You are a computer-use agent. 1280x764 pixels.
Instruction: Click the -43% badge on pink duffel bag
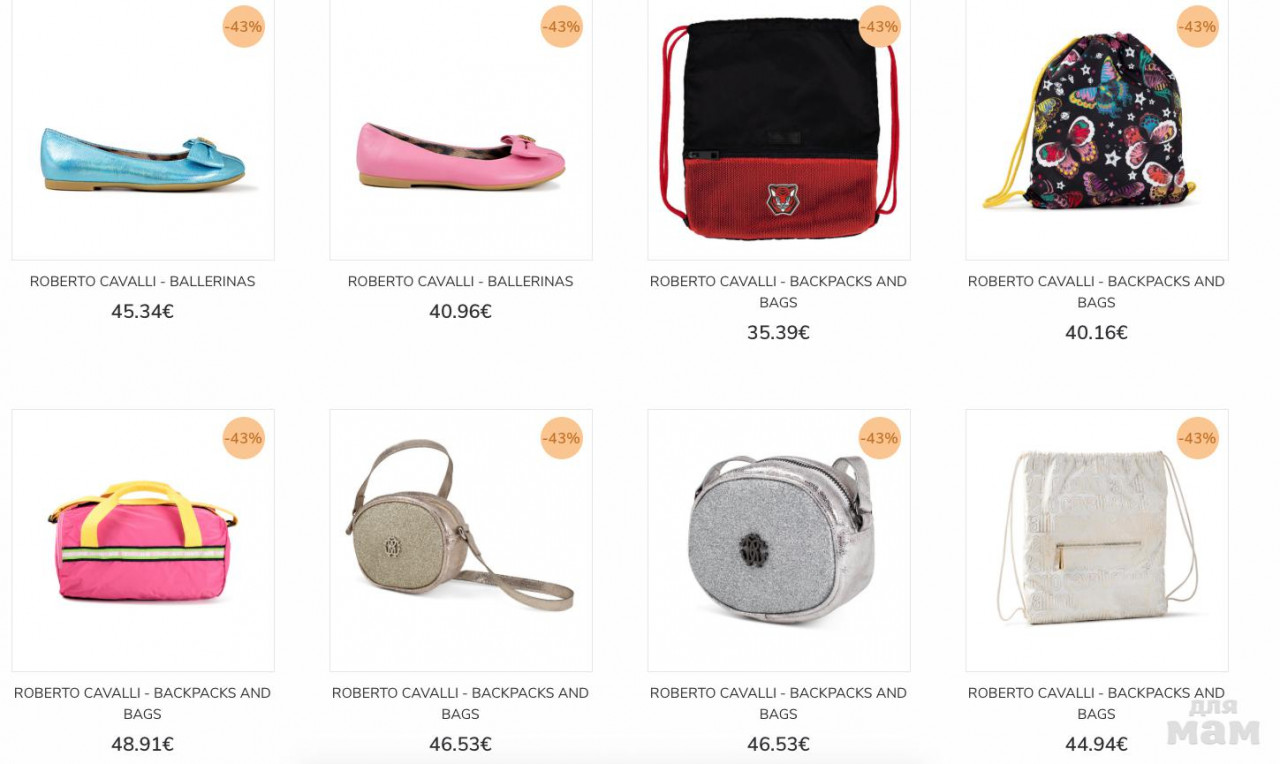243,438
